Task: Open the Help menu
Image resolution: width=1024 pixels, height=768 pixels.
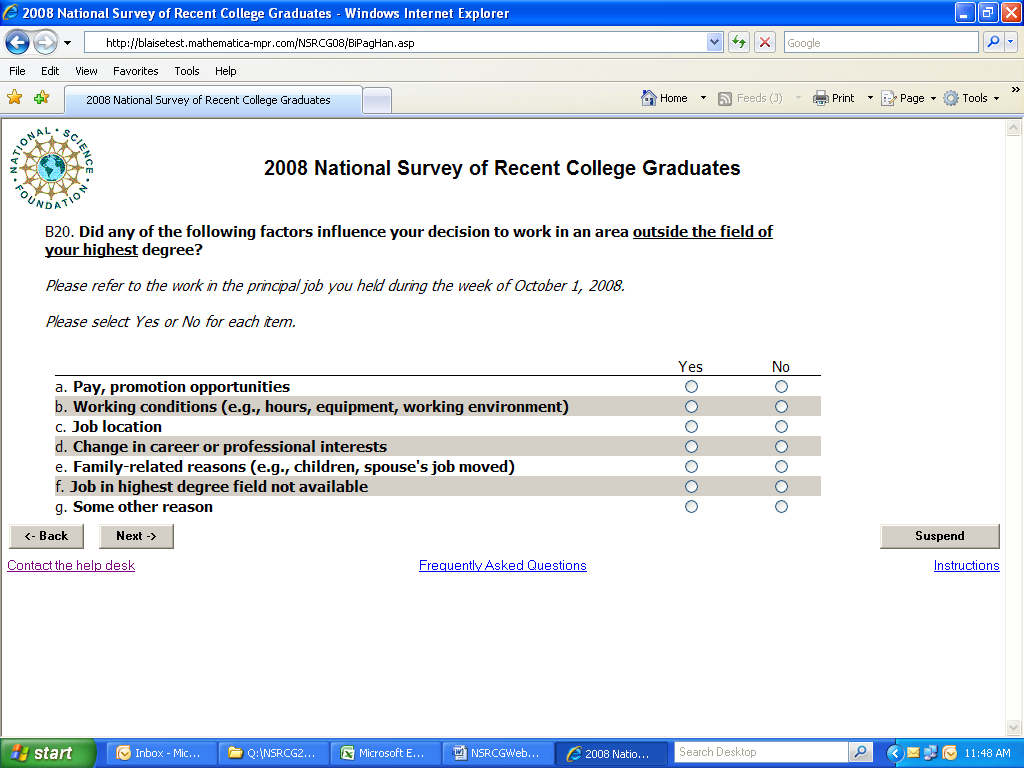Action: coord(225,71)
